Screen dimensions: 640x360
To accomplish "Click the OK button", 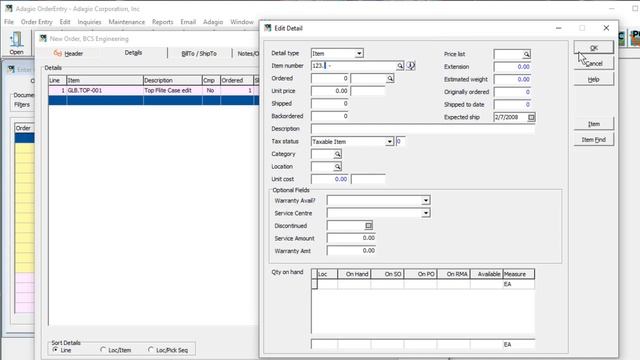I will 593,48.
